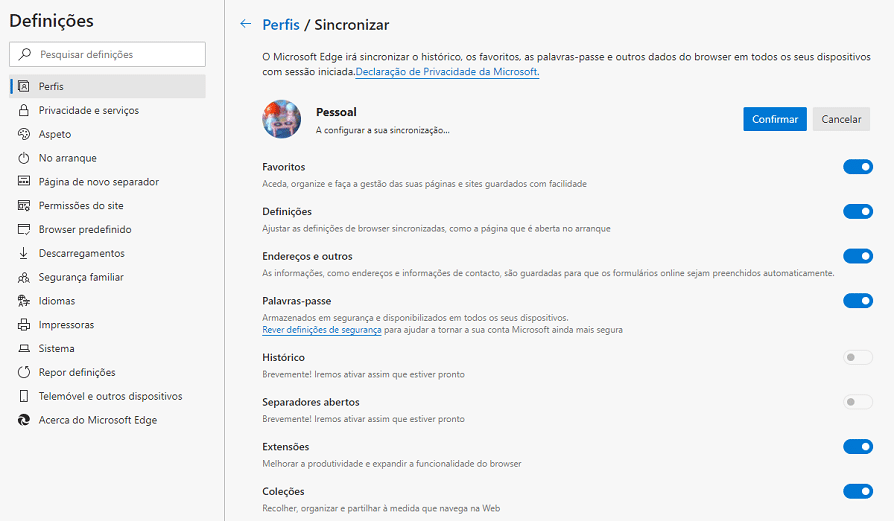Click the power icon beside No arranque

coord(23,158)
